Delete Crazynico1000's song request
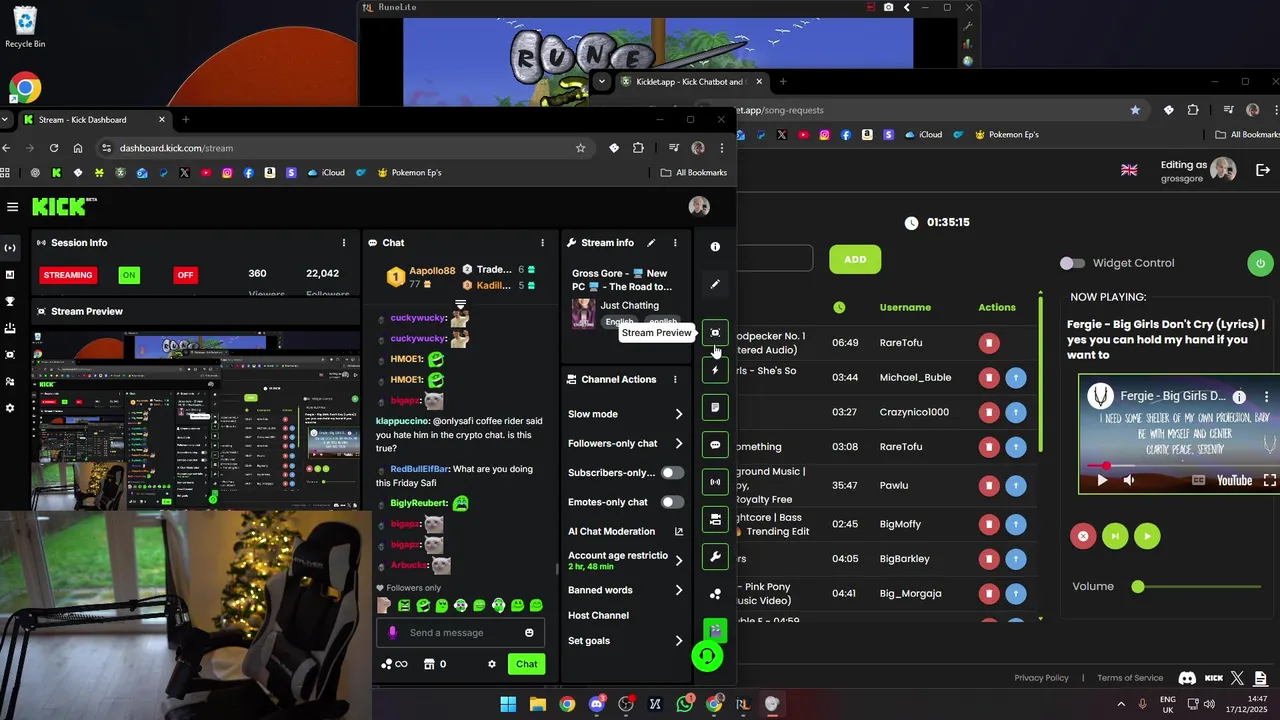 tap(988, 412)
